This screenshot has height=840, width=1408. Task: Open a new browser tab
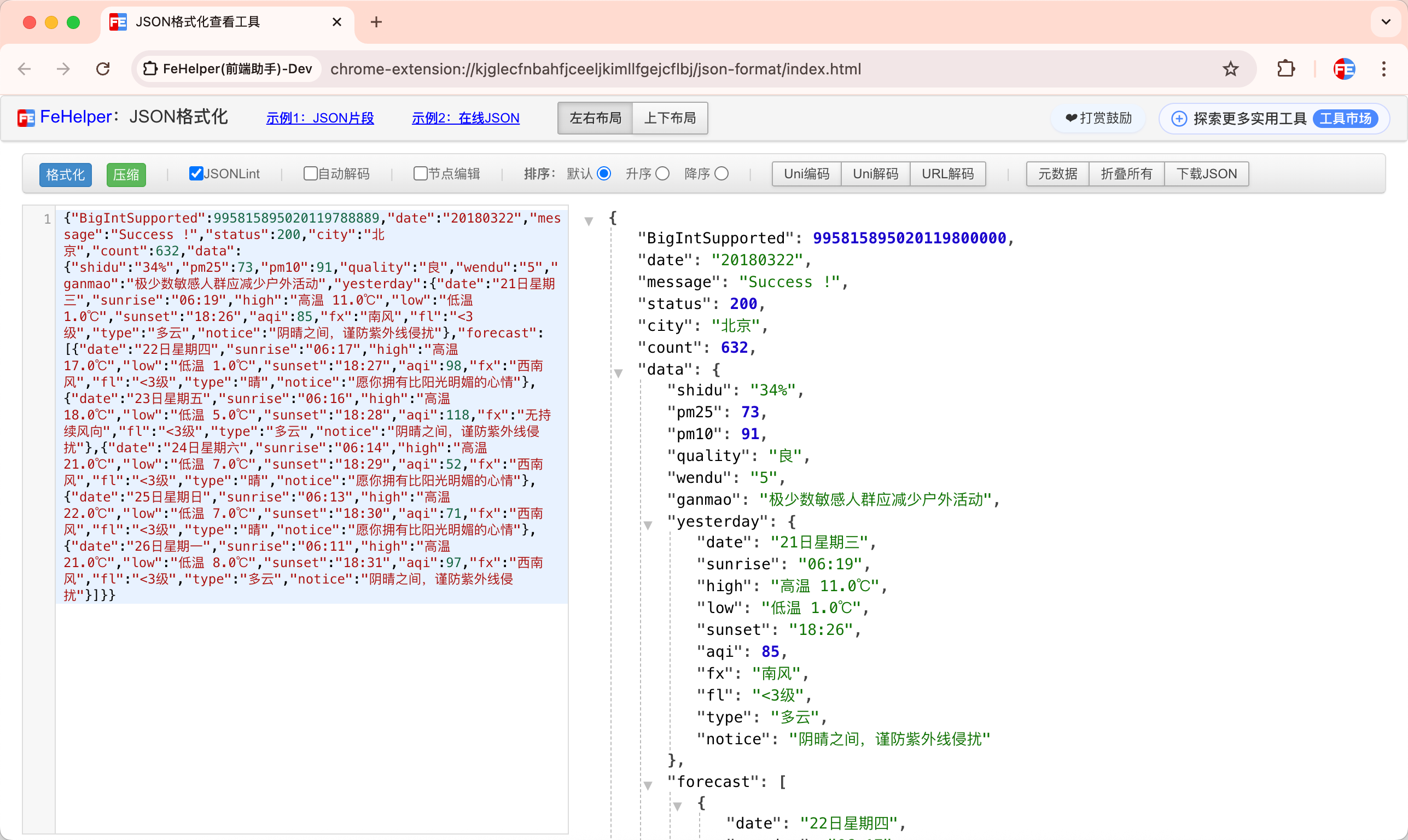[376, 22]
